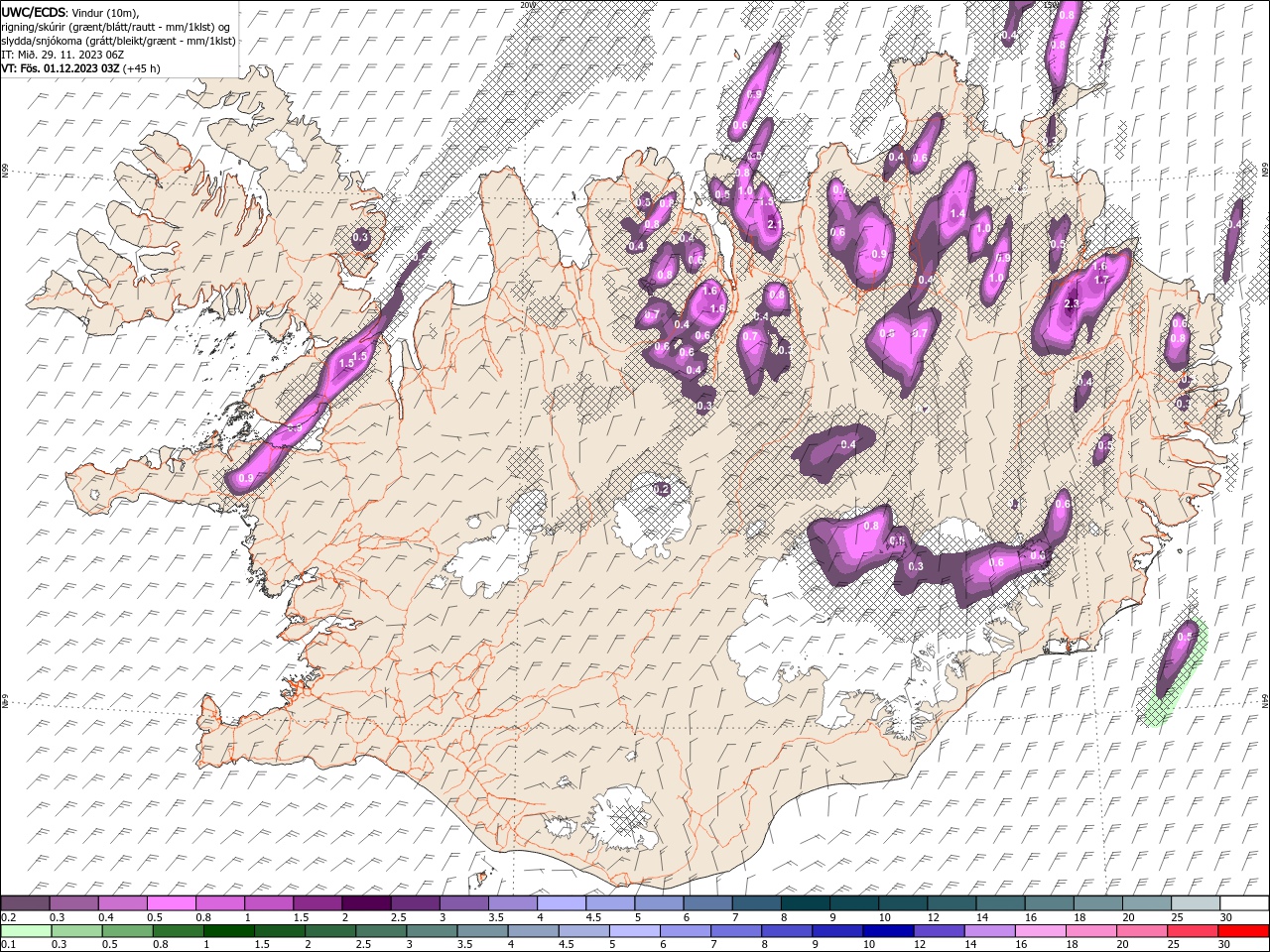
Task: Pick the upper legend bright pink swatch labeled 0.5
Action: click(171, 902)
